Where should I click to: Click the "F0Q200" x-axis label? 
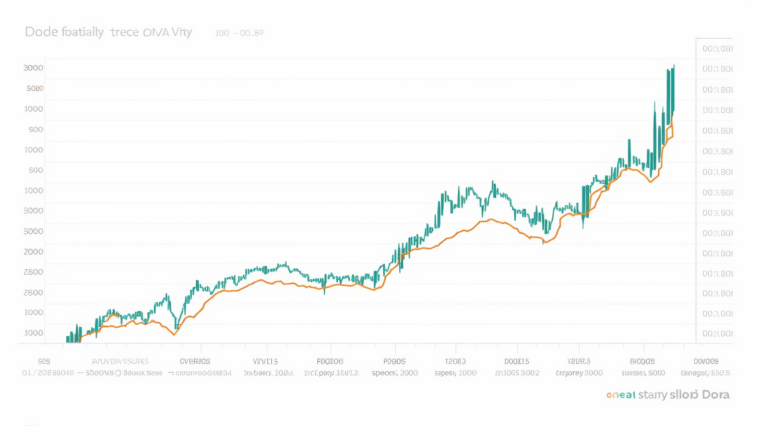click(329, 361)
